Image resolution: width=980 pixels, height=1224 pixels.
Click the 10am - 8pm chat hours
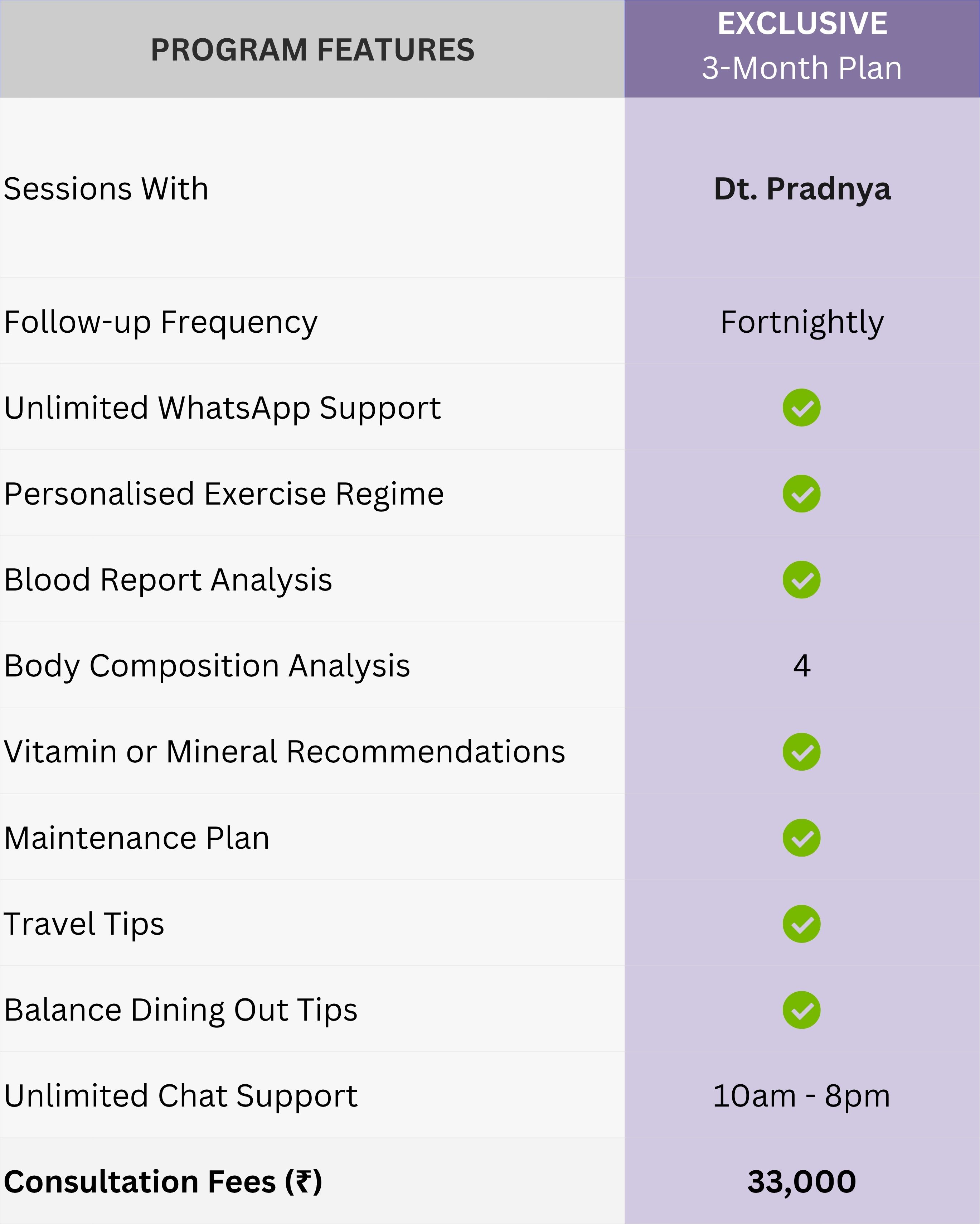[801, 1096]
